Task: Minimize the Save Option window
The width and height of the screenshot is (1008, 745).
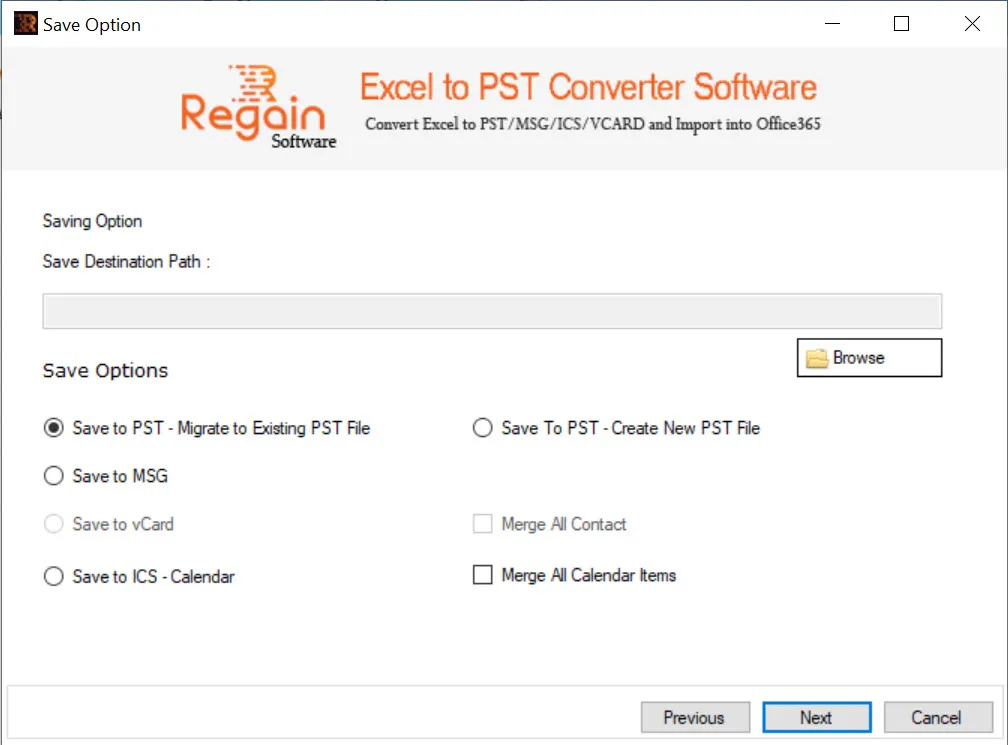Action: coord(832,24)
